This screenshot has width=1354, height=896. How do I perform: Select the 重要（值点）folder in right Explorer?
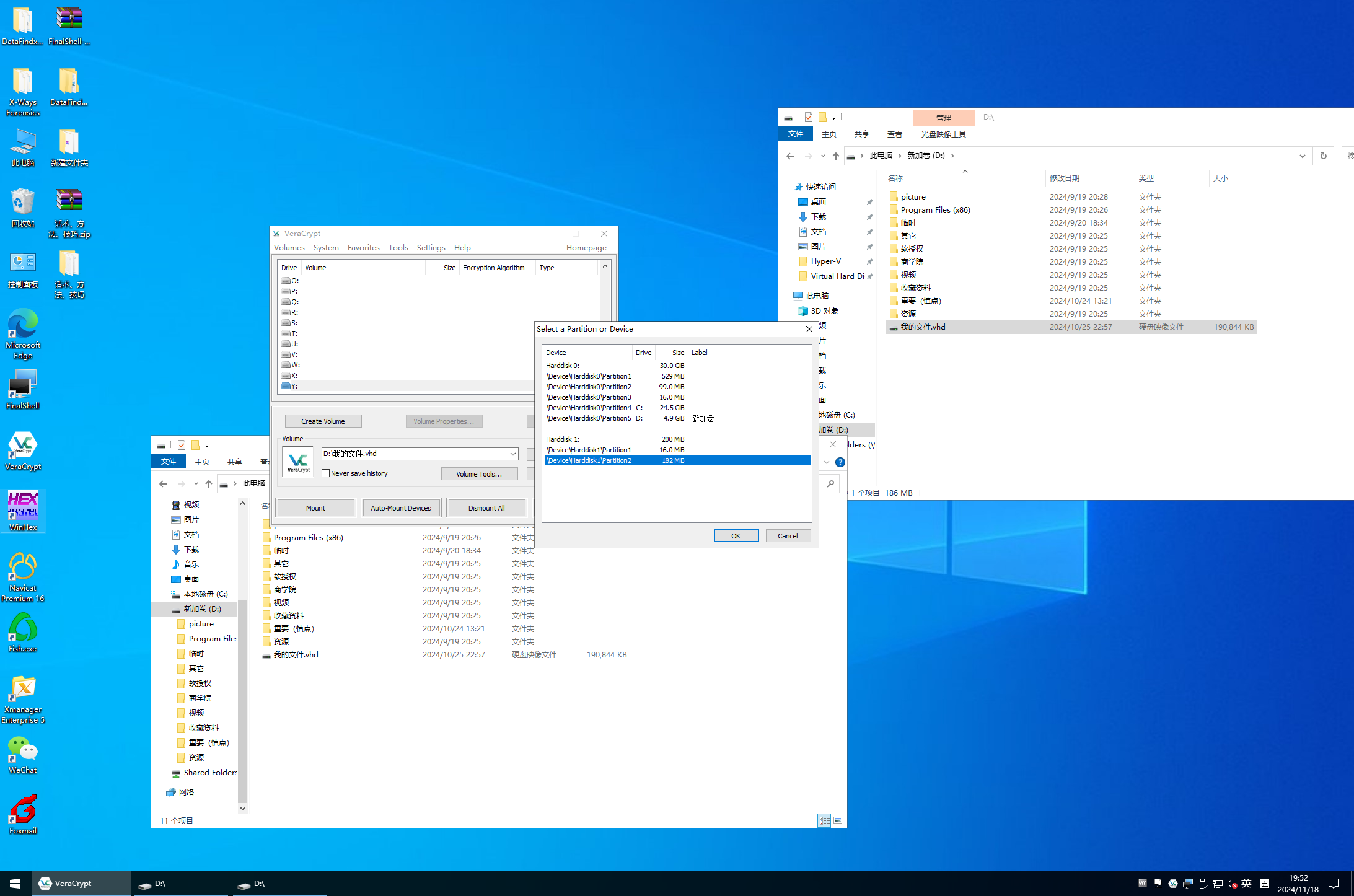[x=1071, y=301]
